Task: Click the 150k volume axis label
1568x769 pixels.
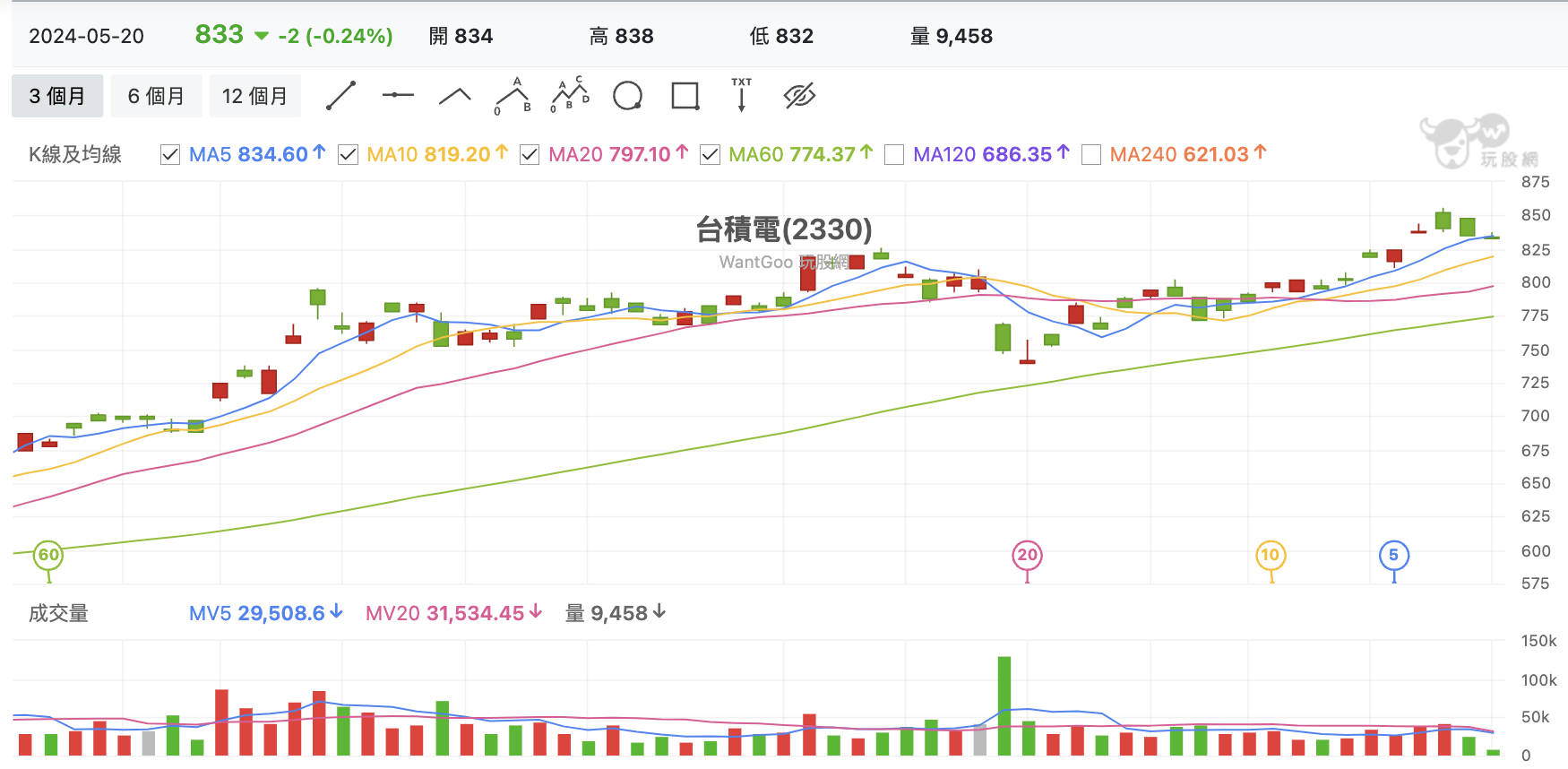Action: tap(1538, 642)
